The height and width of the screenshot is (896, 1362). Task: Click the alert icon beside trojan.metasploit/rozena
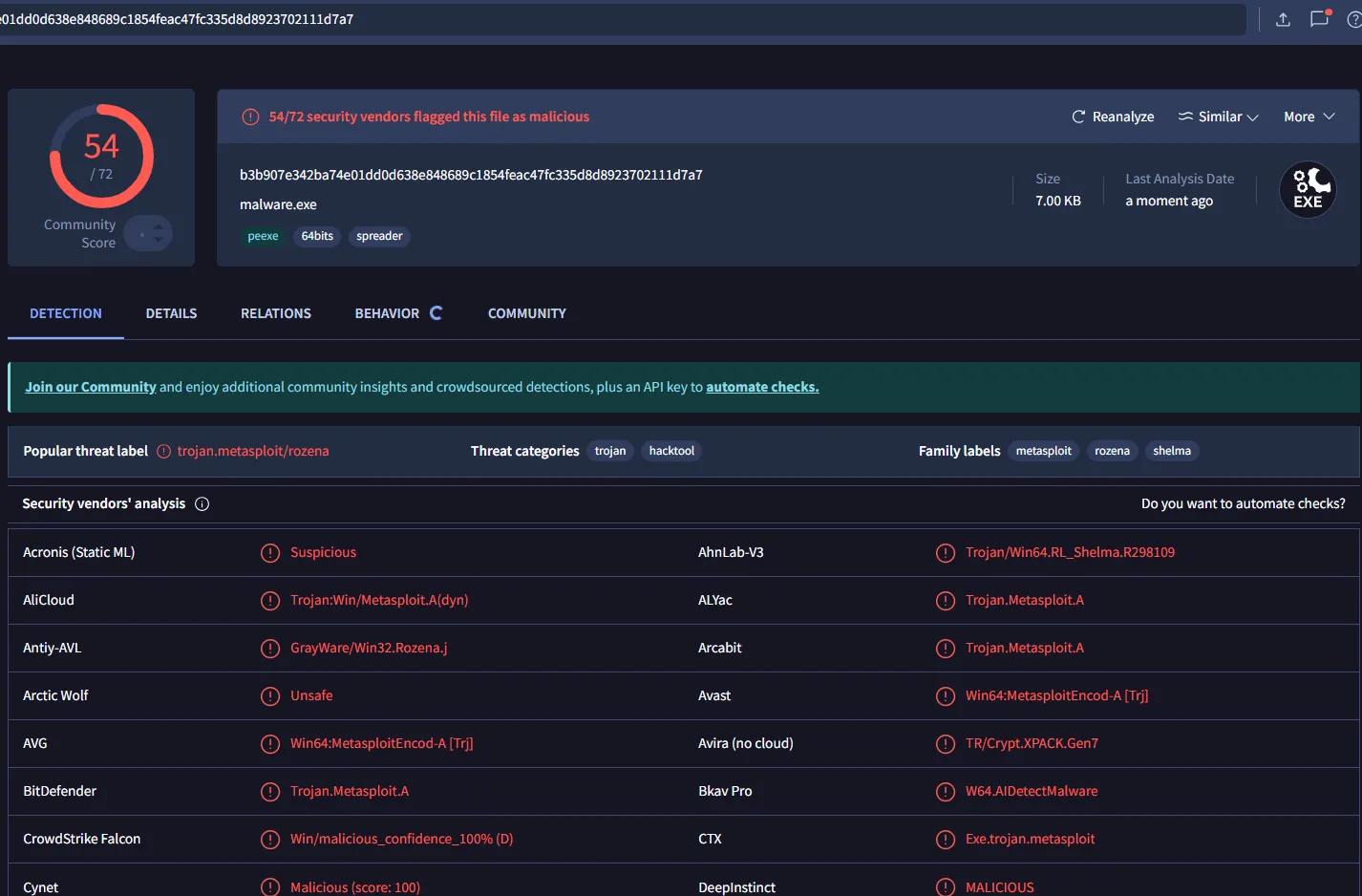[164, 452]
